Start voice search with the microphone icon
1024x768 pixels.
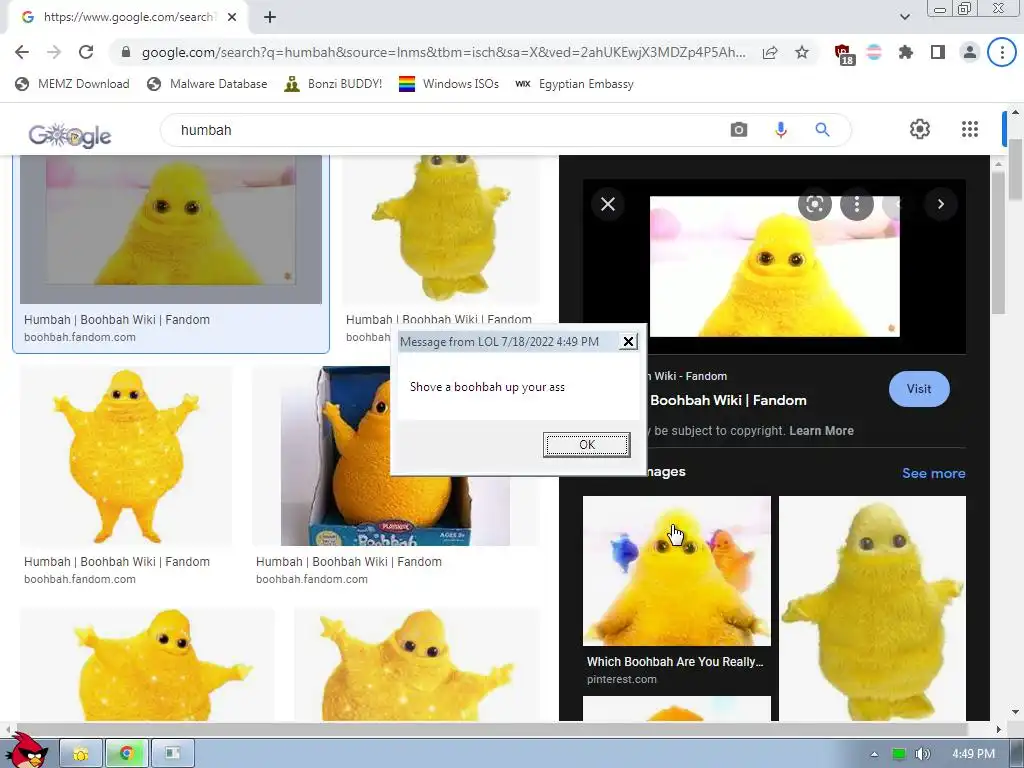pos(780,130)
